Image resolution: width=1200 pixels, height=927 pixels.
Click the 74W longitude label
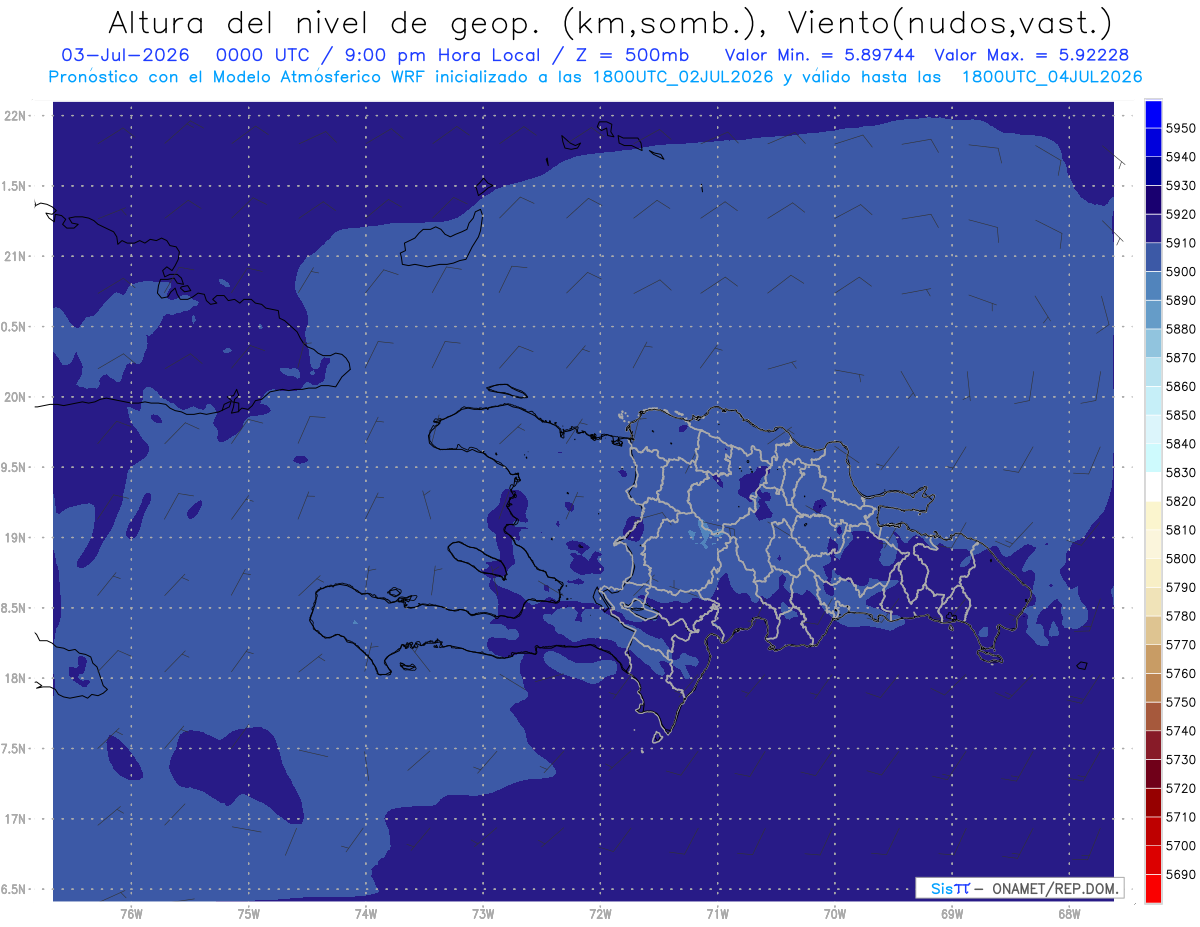coord(366,913)
